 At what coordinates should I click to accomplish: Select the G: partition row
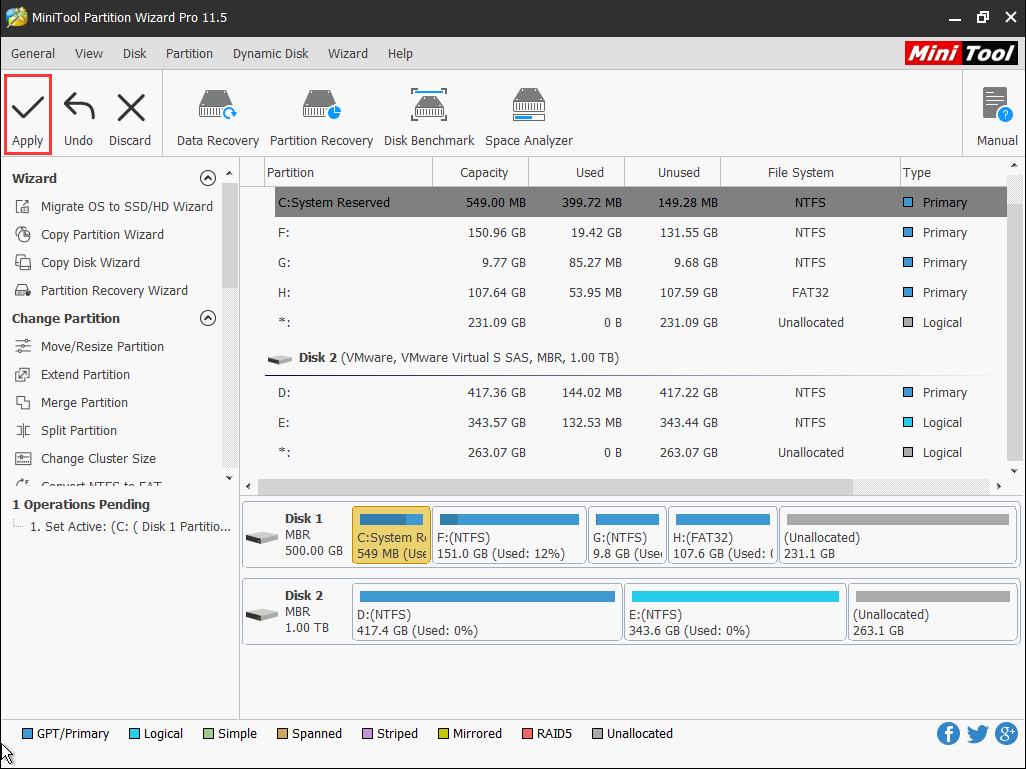[x=641, y=262]
